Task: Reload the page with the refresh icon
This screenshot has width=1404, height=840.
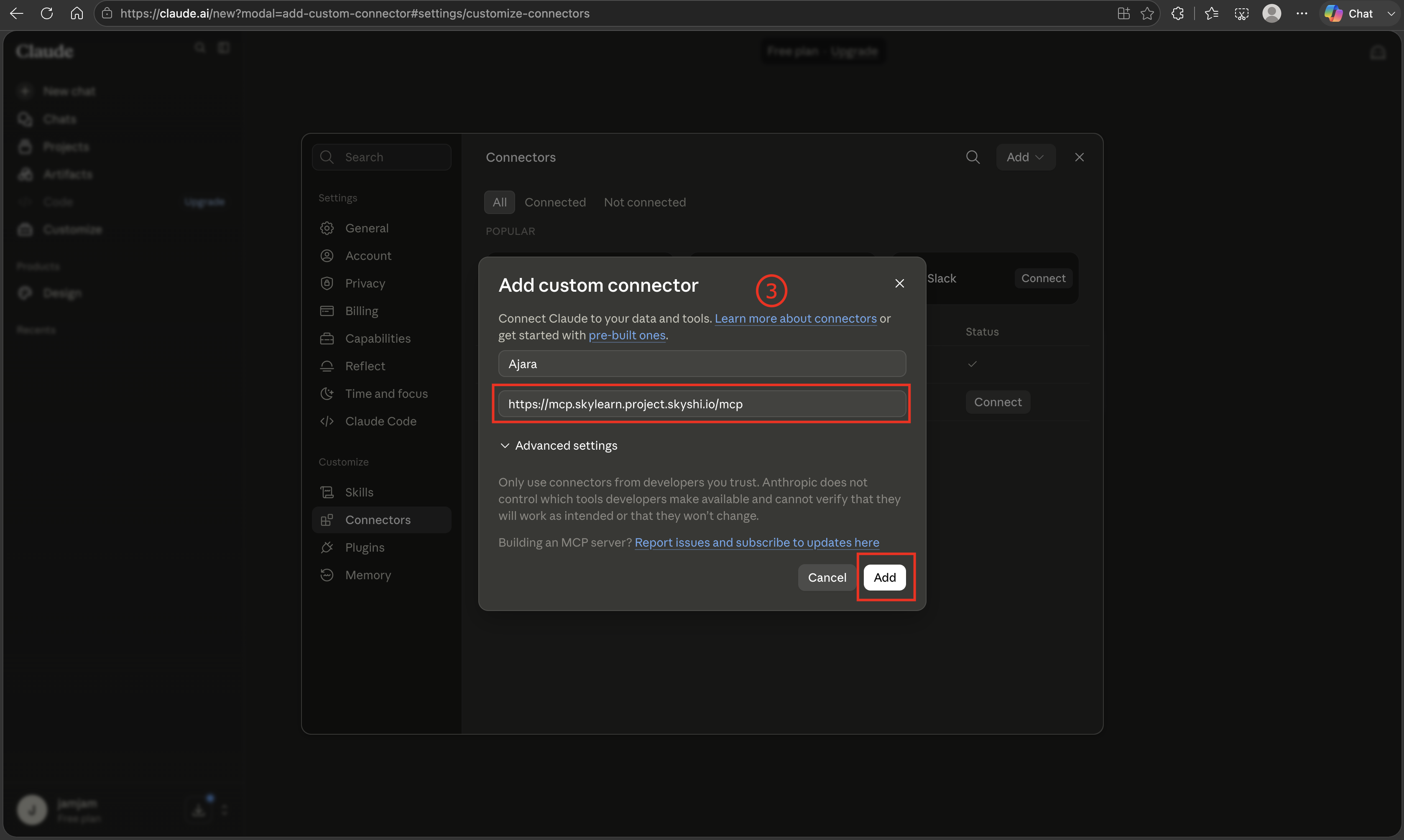Action: [47, 14]
